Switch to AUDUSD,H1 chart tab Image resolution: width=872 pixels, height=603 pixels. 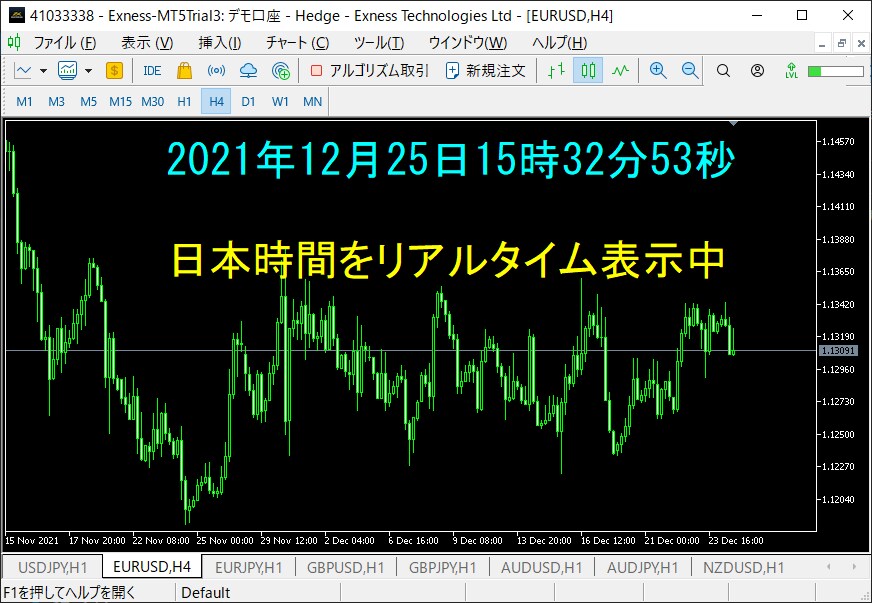point(542,567)
